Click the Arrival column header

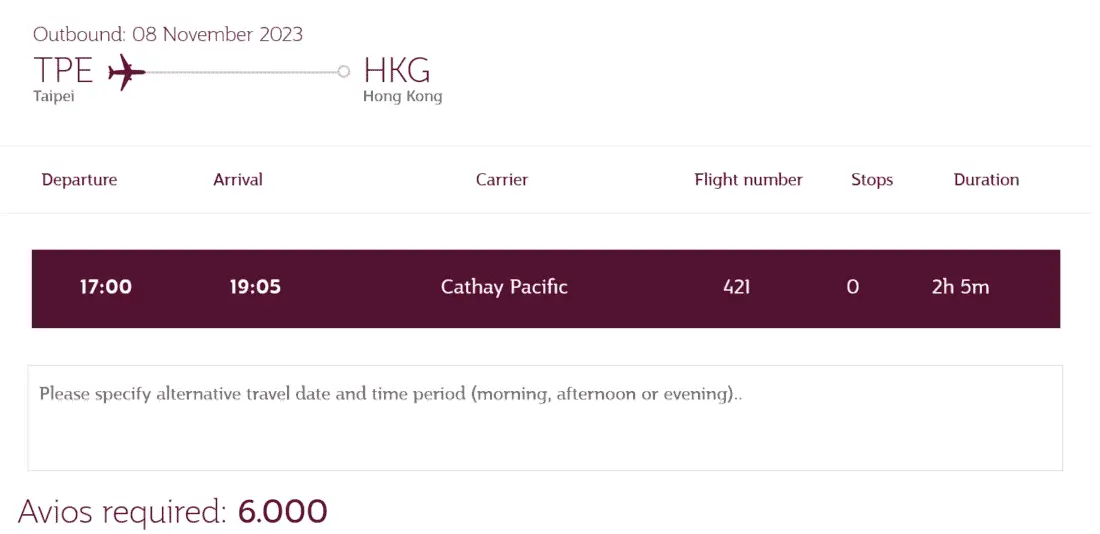tap(238, 180)
